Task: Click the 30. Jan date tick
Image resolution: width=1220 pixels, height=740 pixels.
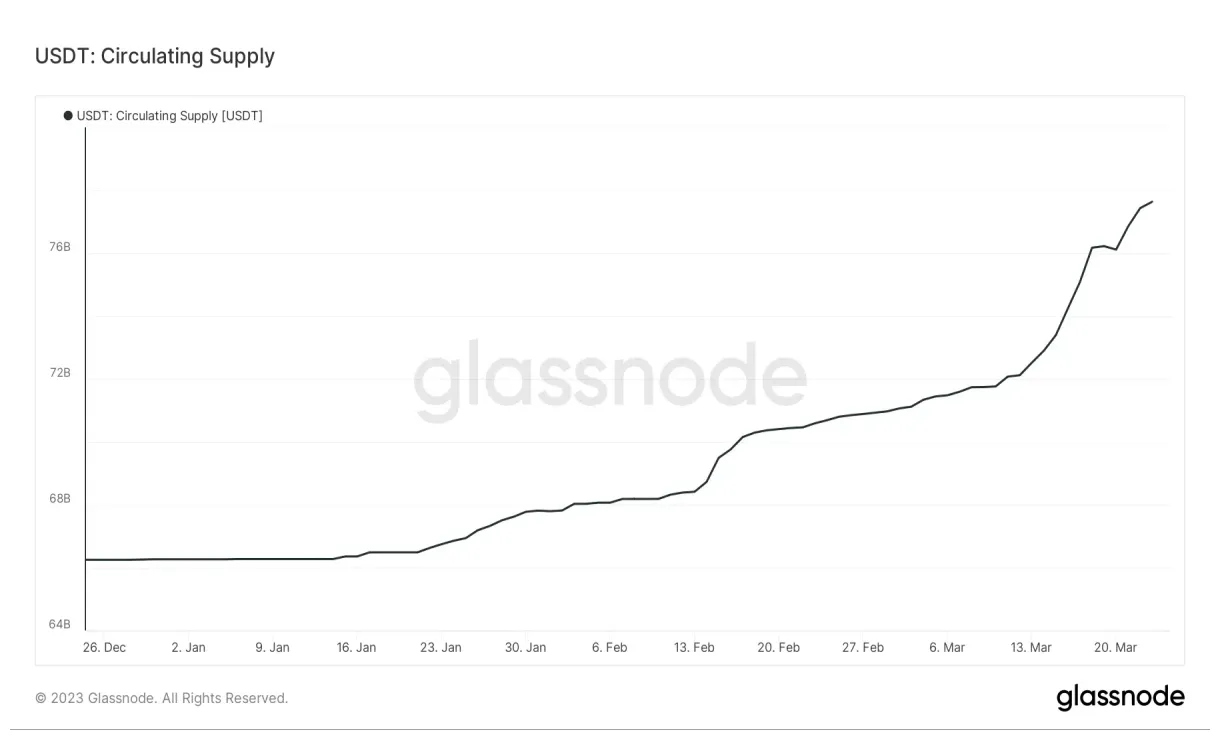Action: coord(525,648)
